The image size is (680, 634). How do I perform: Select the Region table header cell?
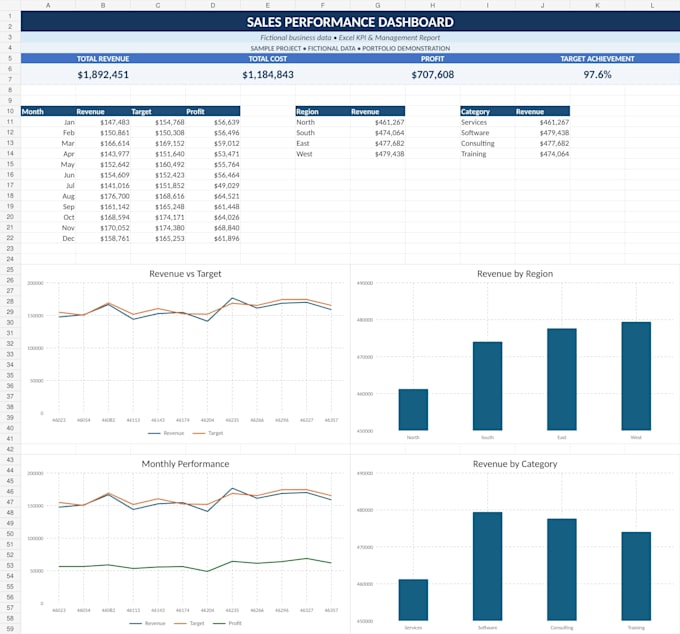(323, 111)
